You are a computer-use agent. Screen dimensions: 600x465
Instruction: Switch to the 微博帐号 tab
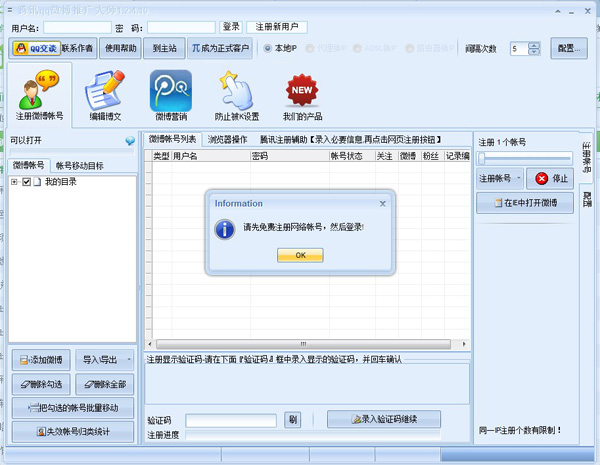pyautogui.click(x=29, y=165)
